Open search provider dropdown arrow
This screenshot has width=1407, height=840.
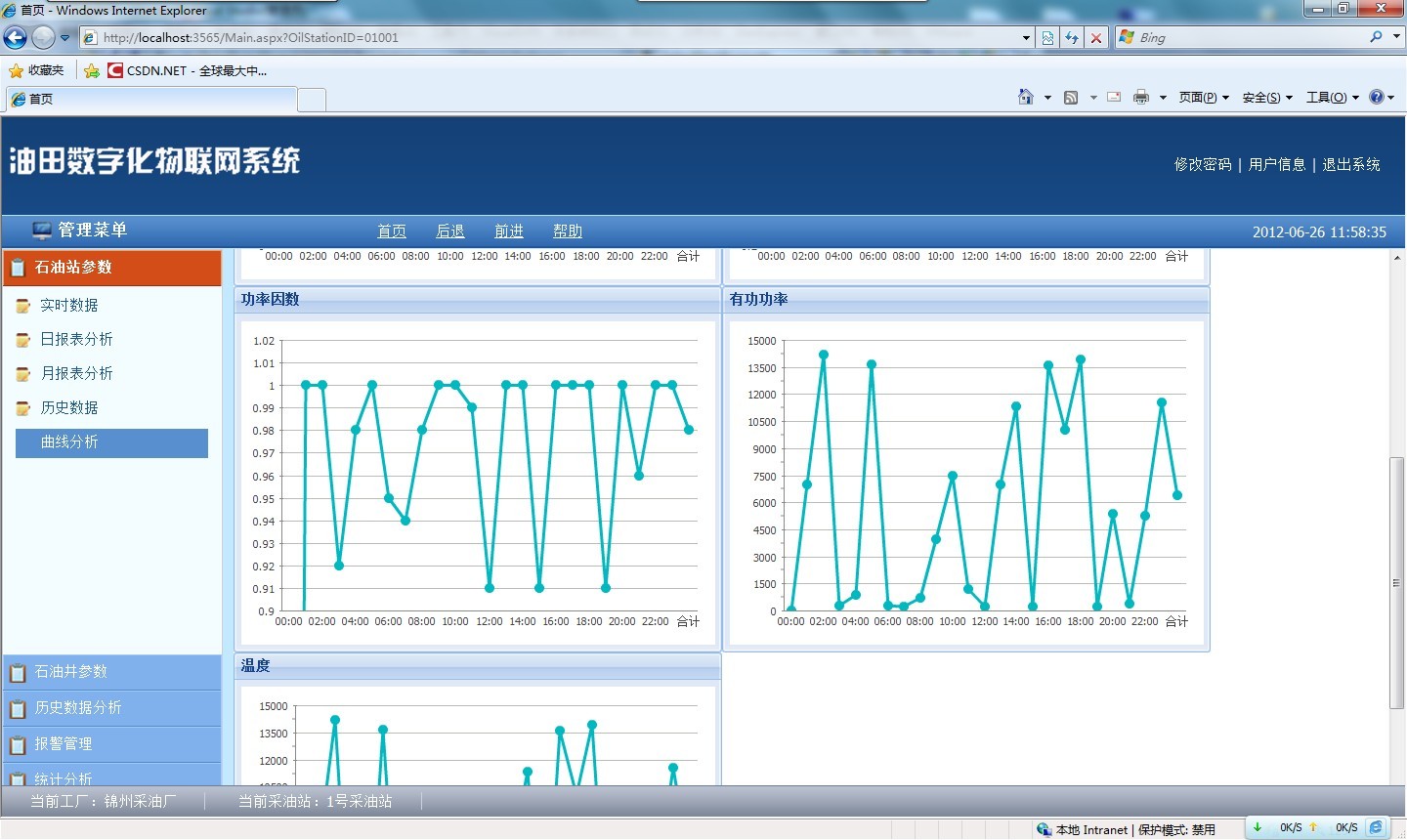(x=1396, y=37)
